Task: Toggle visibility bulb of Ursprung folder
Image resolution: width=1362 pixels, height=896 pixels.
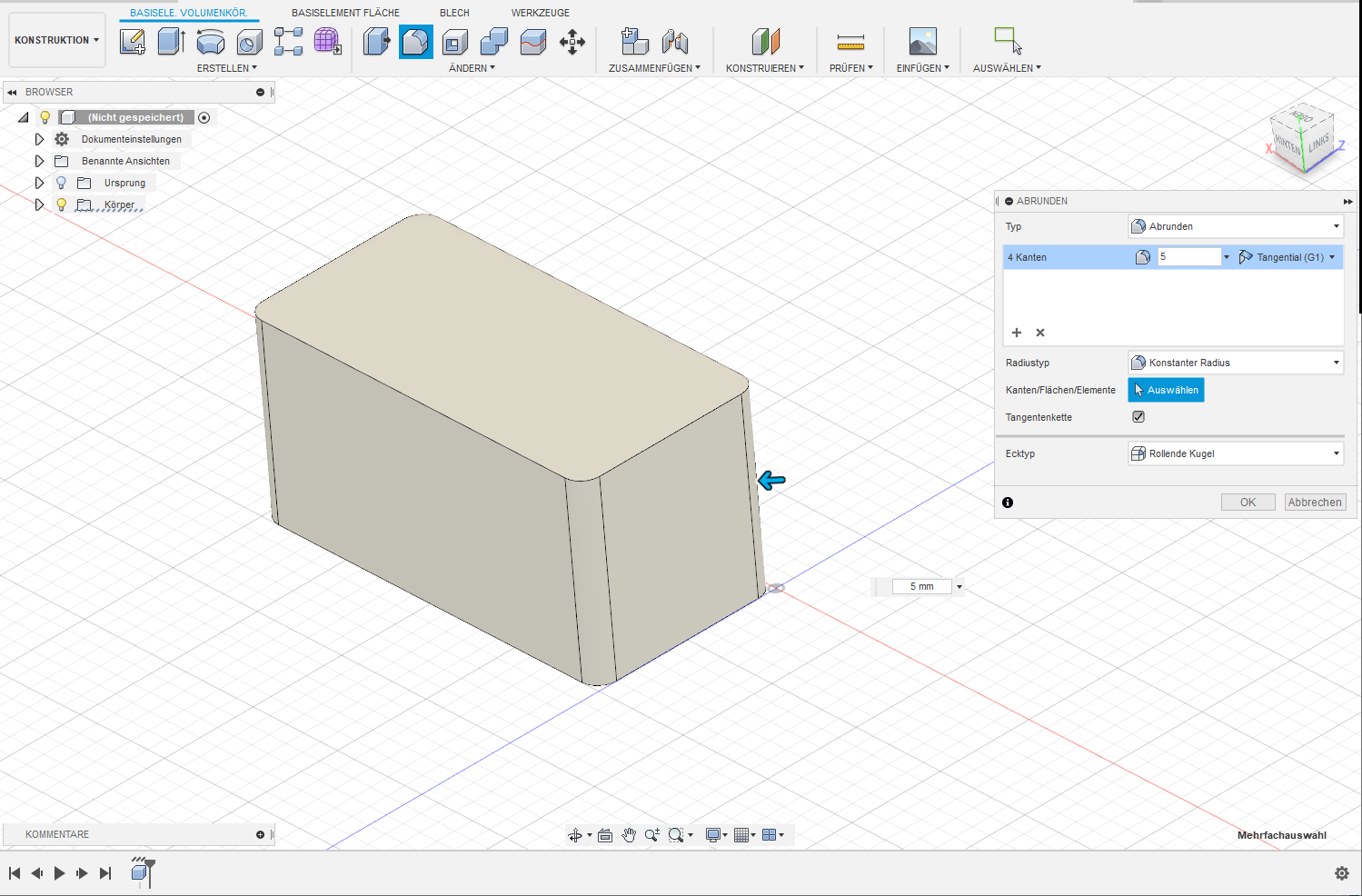Action: coord(62,183)
